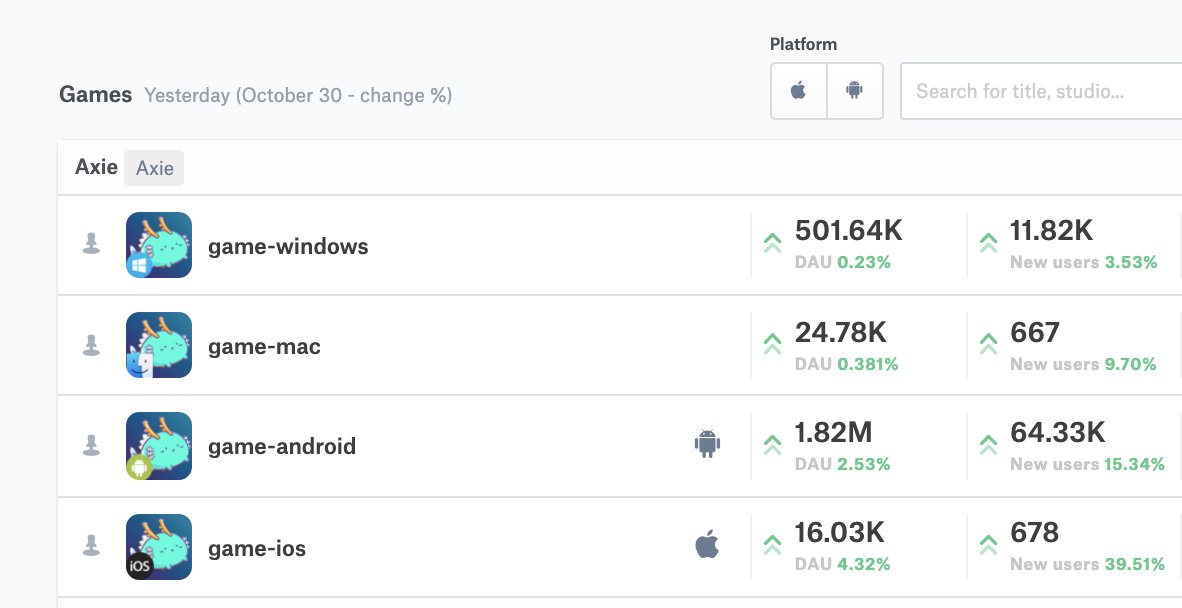This screenshot has width=1182, height=608.
Task: Click the New users 39.51% text
Action: 1088,564
